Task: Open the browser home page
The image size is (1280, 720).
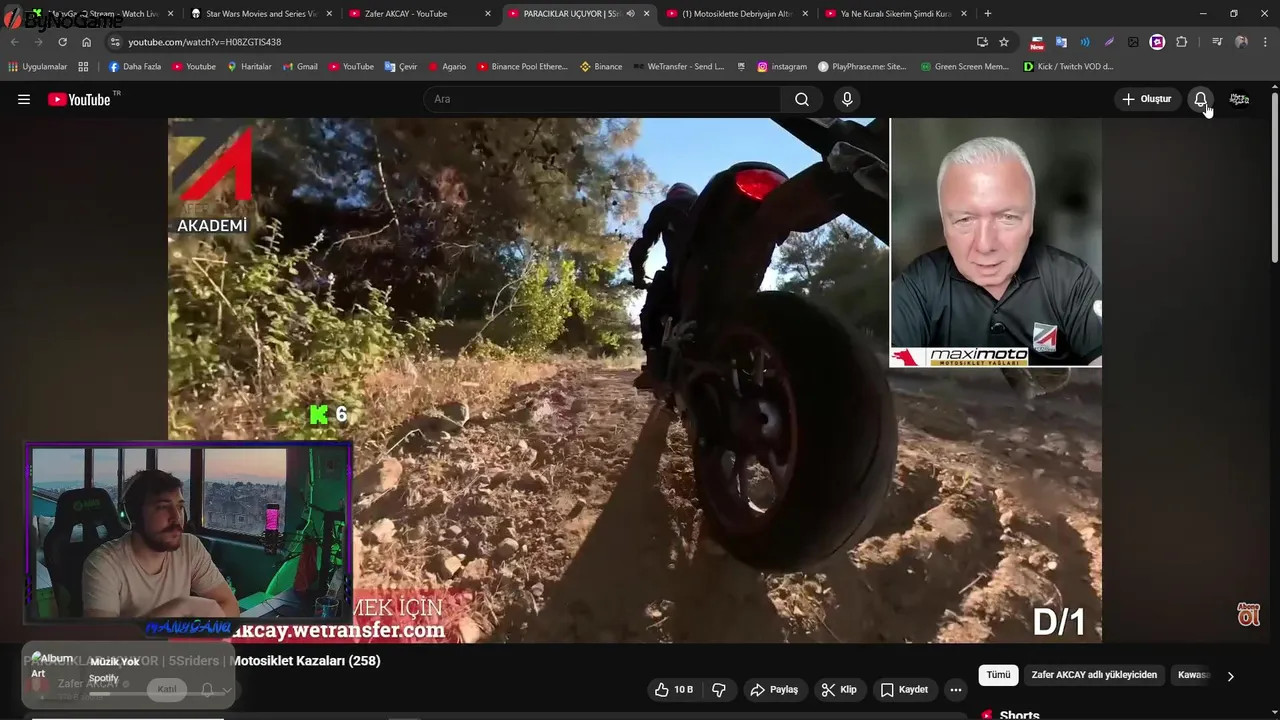Action: click(x=86, y=42)
